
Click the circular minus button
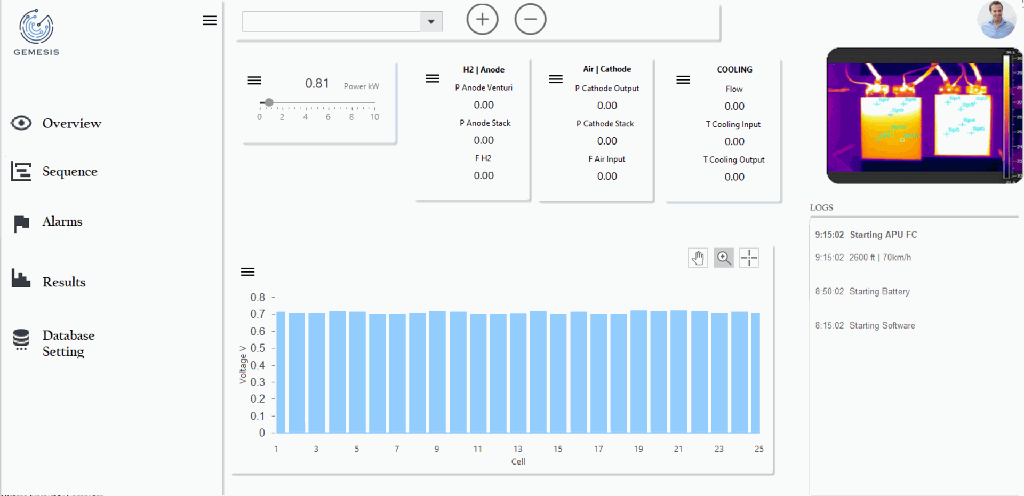pos(530,19)
